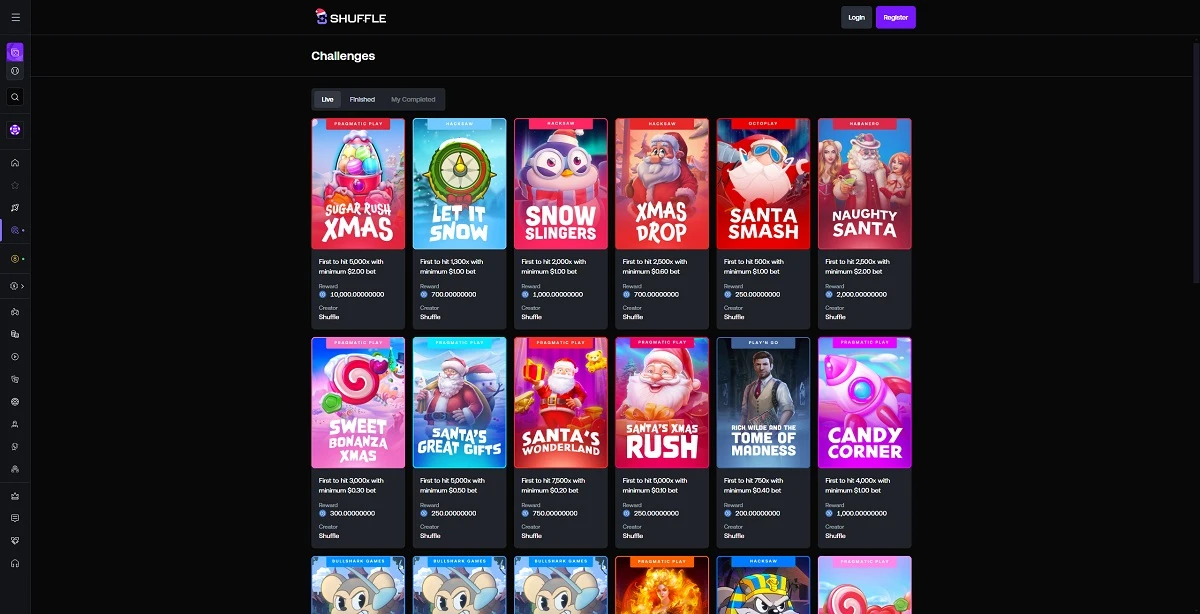1200x614 pixels.
Task: Click the Habanero provider label
Action: point(865,124)
